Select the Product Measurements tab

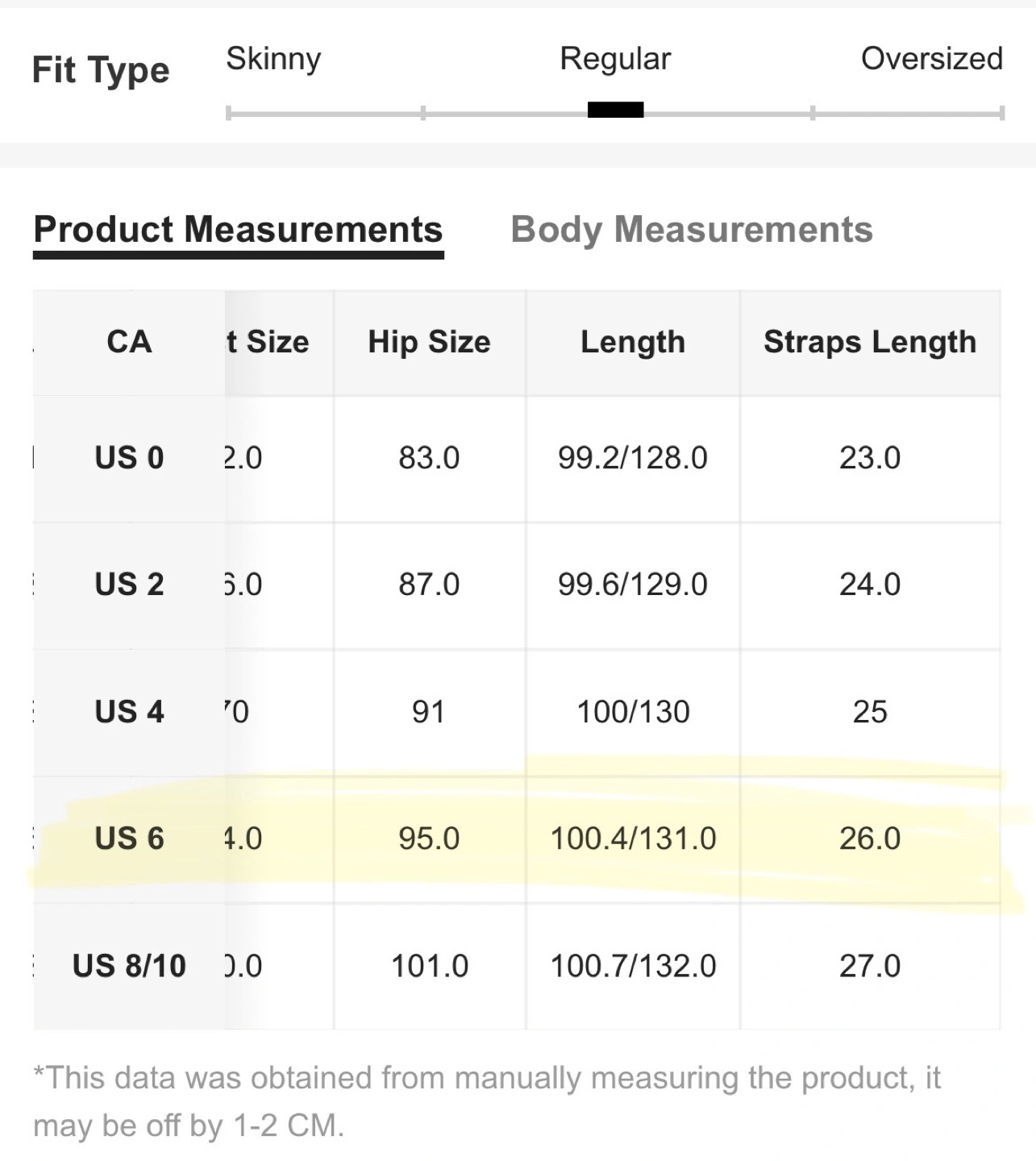click(239, 230)
